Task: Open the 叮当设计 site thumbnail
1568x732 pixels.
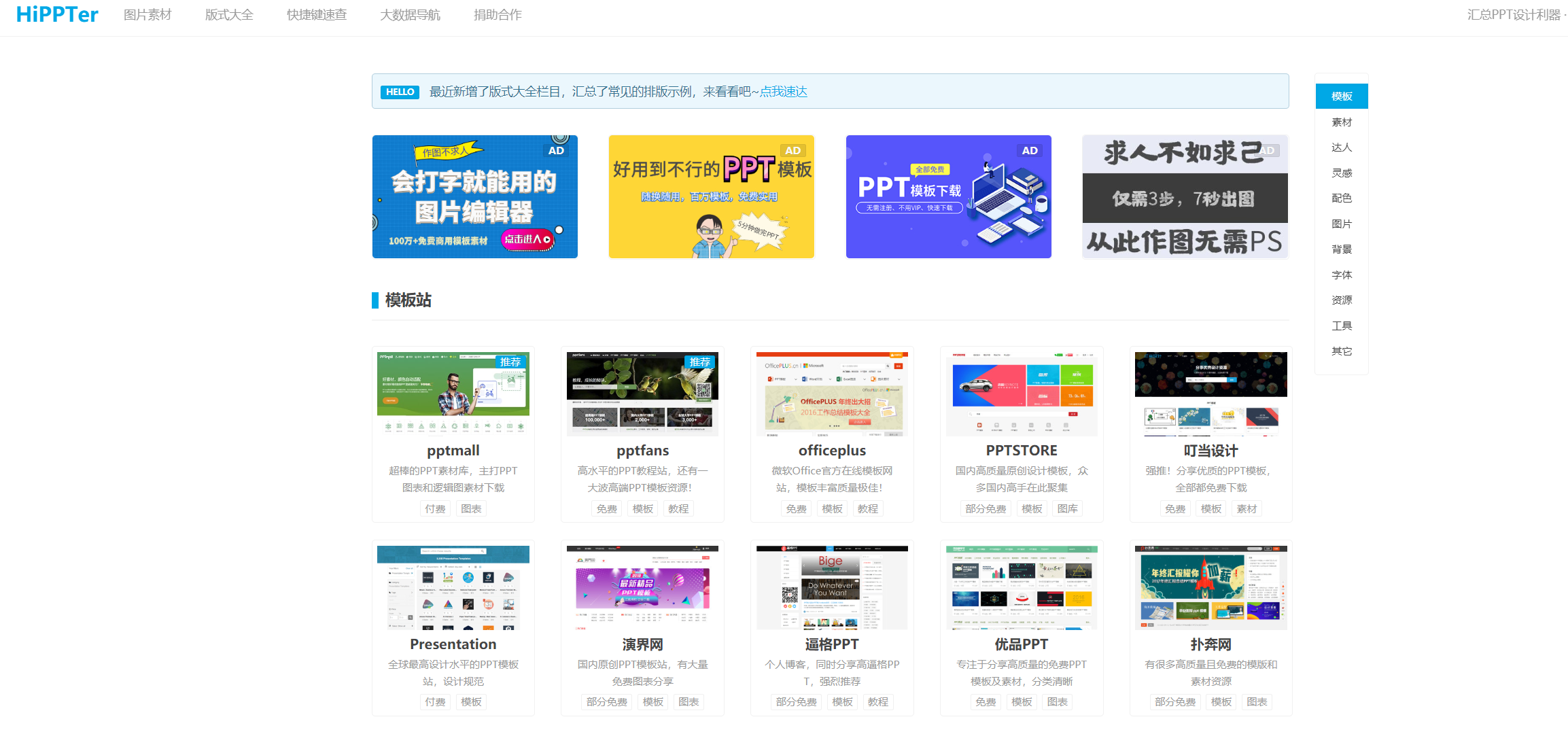Action: [x=1211, y=394]
